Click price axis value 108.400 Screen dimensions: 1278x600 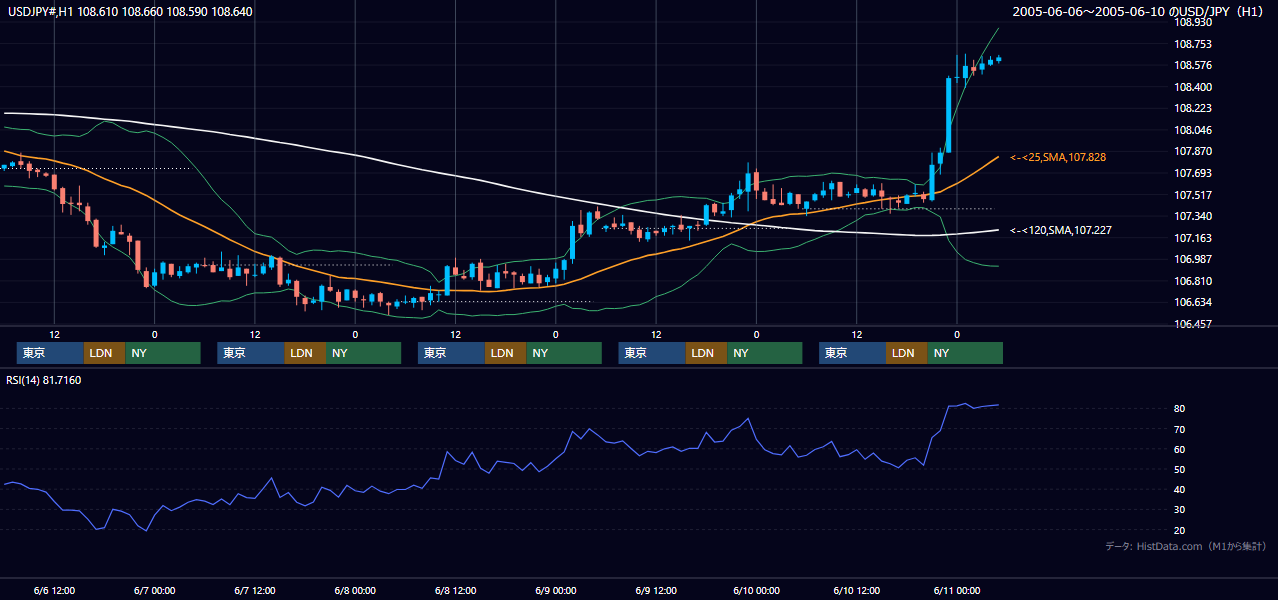coord(1194,87)
